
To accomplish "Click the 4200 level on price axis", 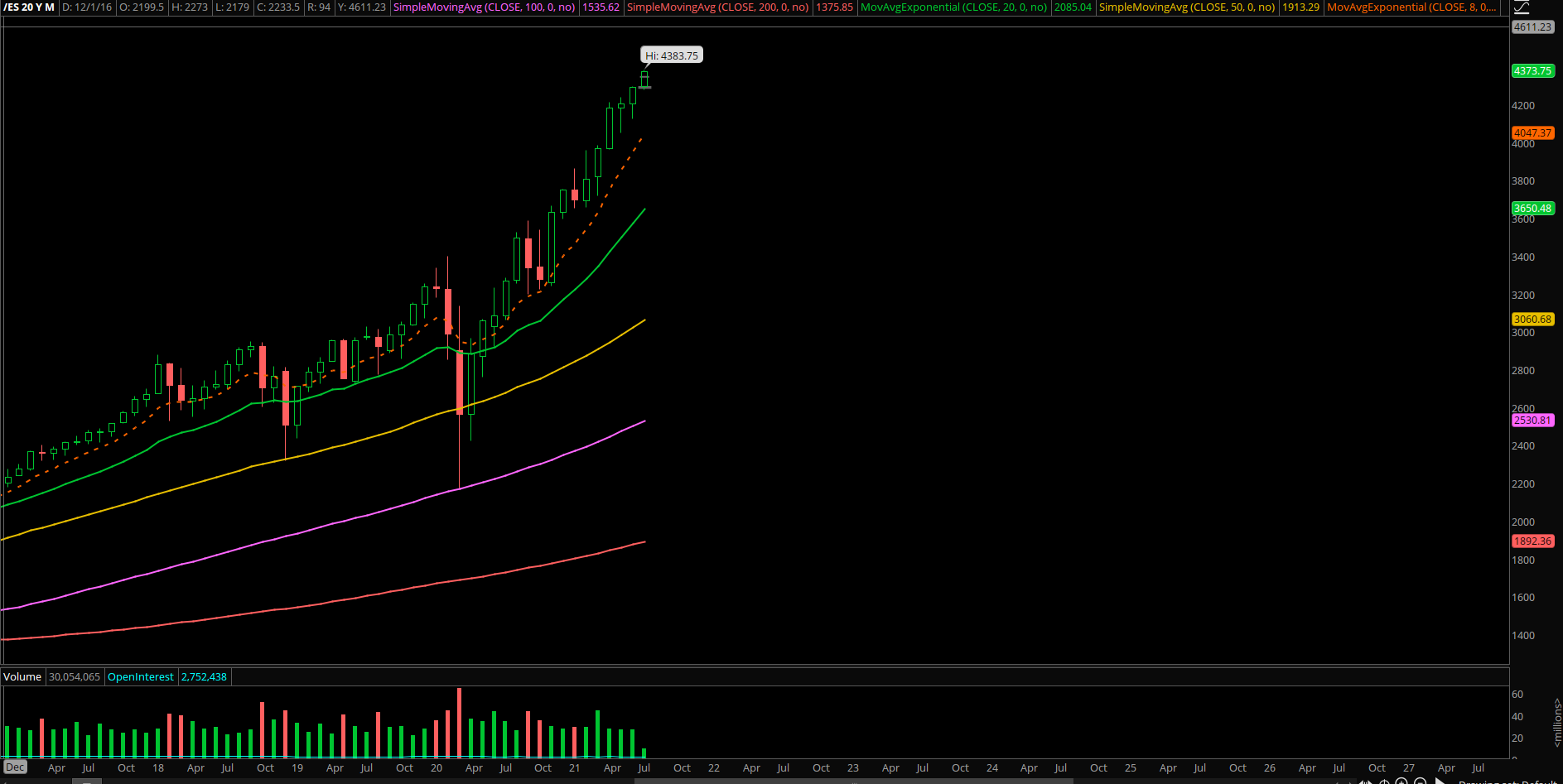I will click(1523, 106).
